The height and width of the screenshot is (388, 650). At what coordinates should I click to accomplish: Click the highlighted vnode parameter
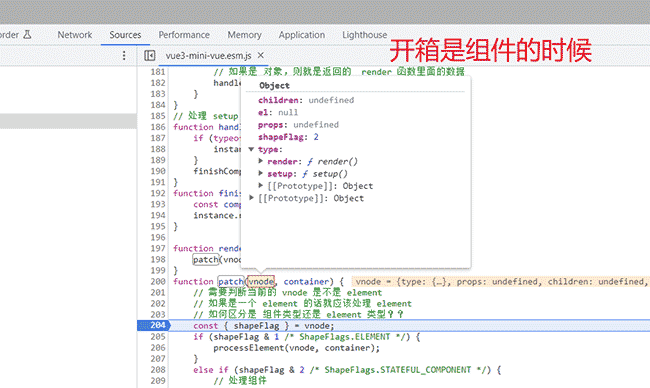coord(261,281)
